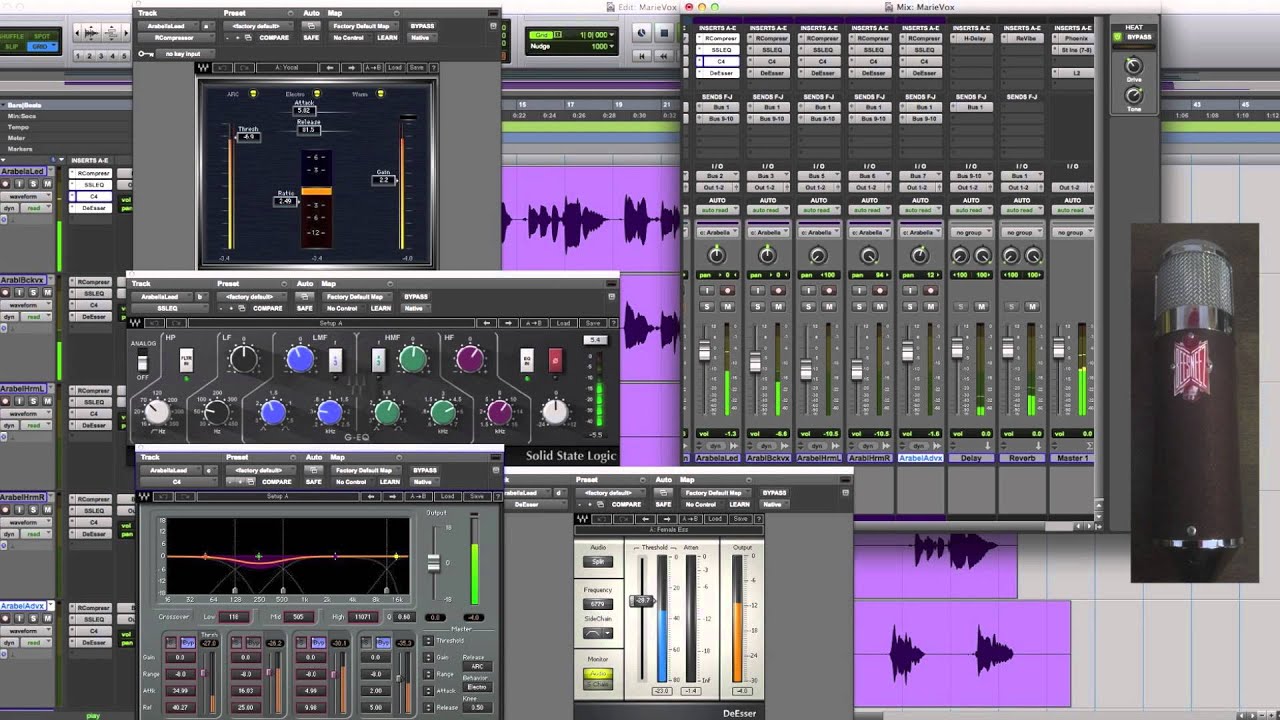This screenshot has width=1280, height=720.
Task: Click the HEAT Drive knob
Action: tap(1134, 67)
